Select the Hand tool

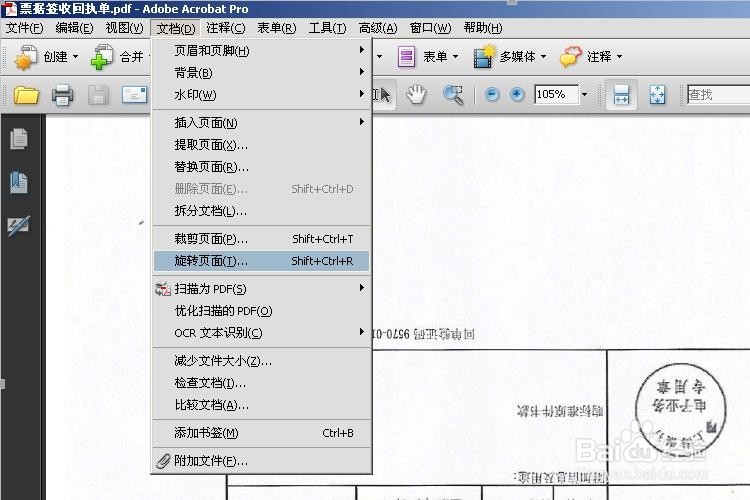click(416, 94)
